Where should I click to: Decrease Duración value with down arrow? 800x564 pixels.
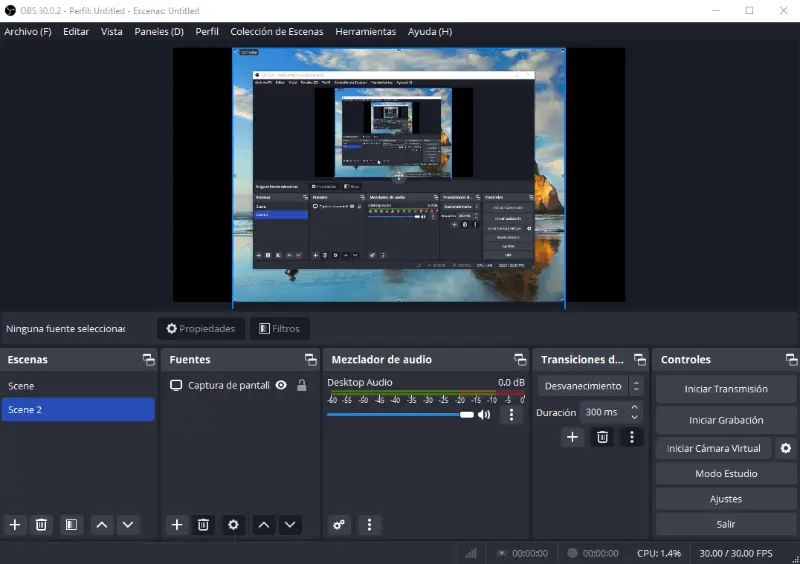[634, 417]
